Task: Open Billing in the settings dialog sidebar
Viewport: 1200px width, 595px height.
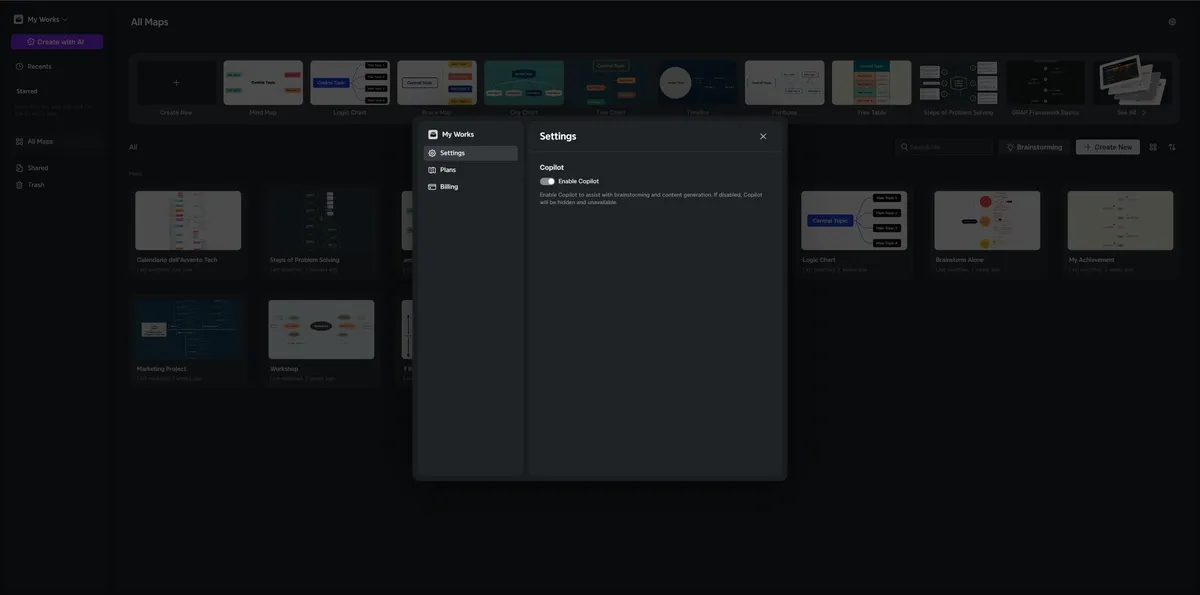Action: pos(470,187)
